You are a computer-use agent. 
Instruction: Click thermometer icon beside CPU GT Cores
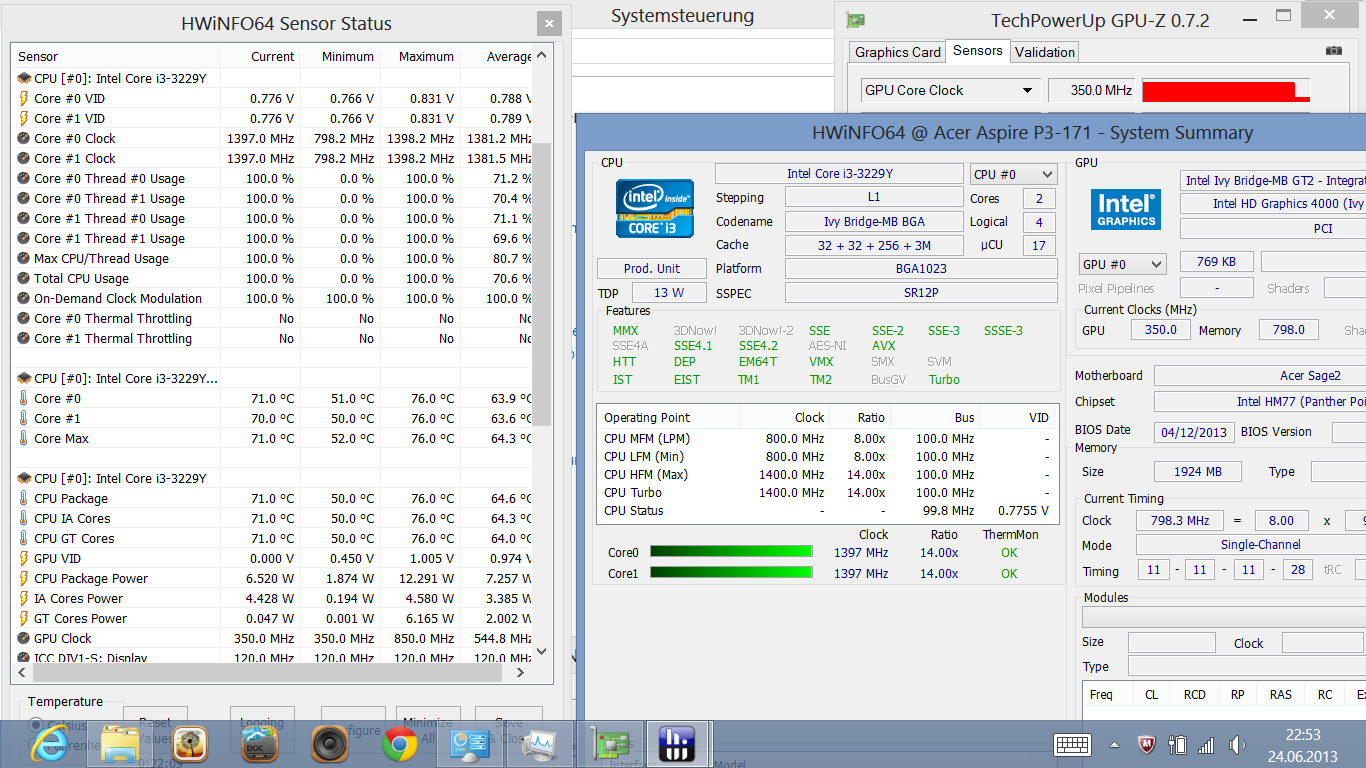[24, 538]
